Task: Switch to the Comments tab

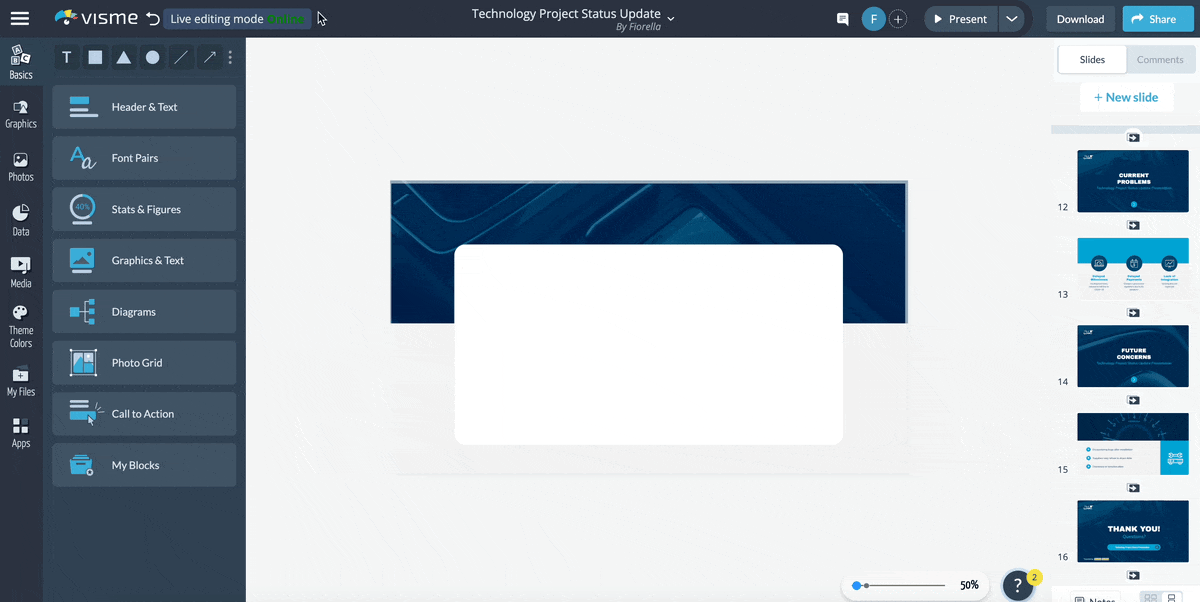Action: point(1160,60)
